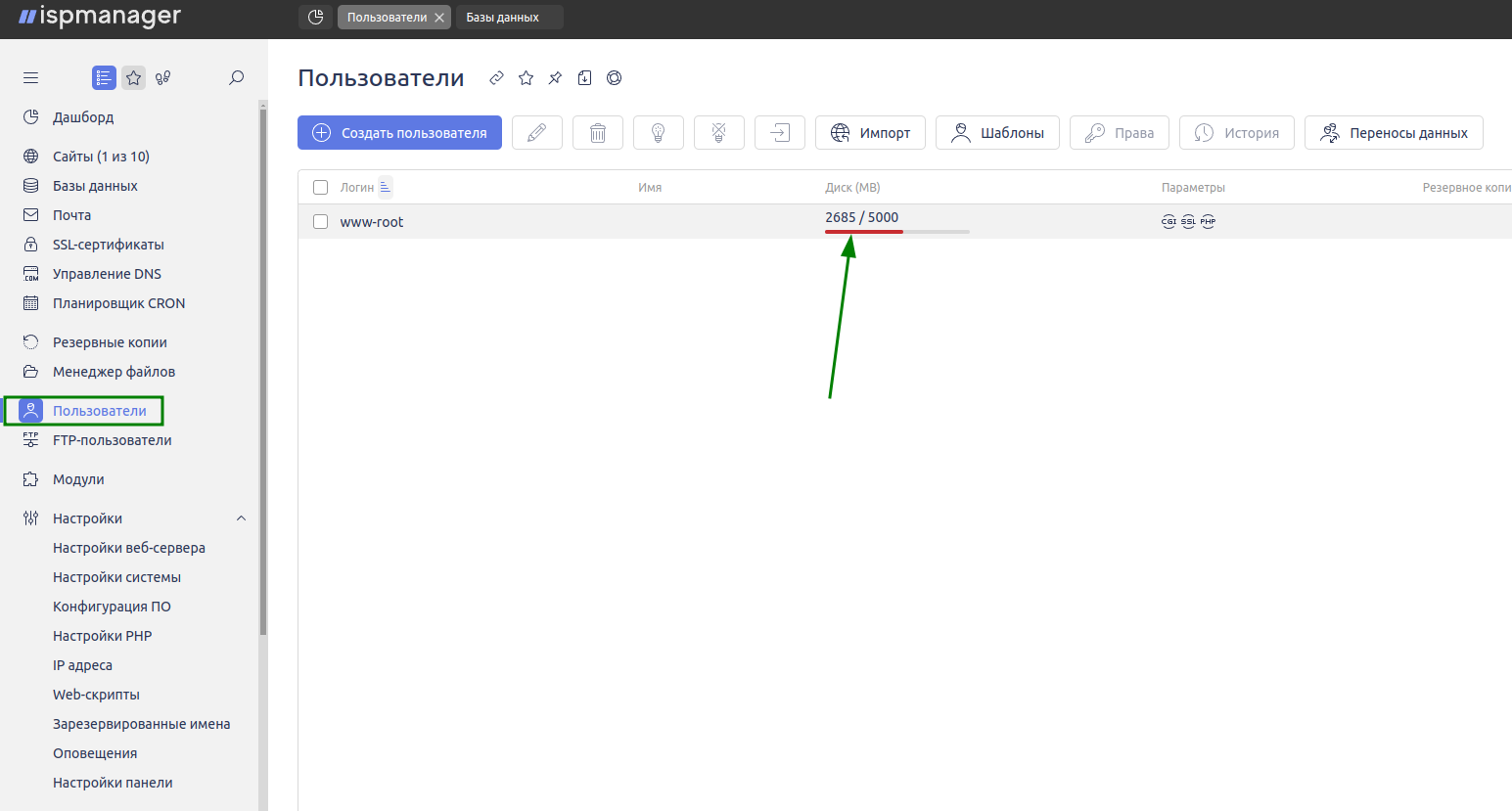Open Модули section
The height and width of the screenshot is (811, 1512).
tap(78, 479)
